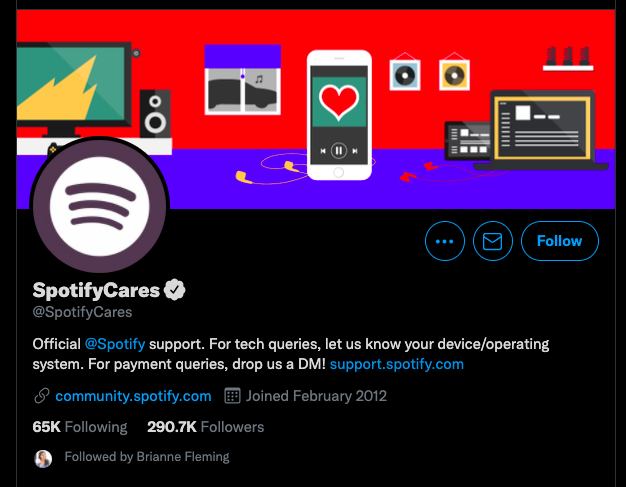Open the three-dot more options menu
Screen dimensions: 626x487
(445, 241)
